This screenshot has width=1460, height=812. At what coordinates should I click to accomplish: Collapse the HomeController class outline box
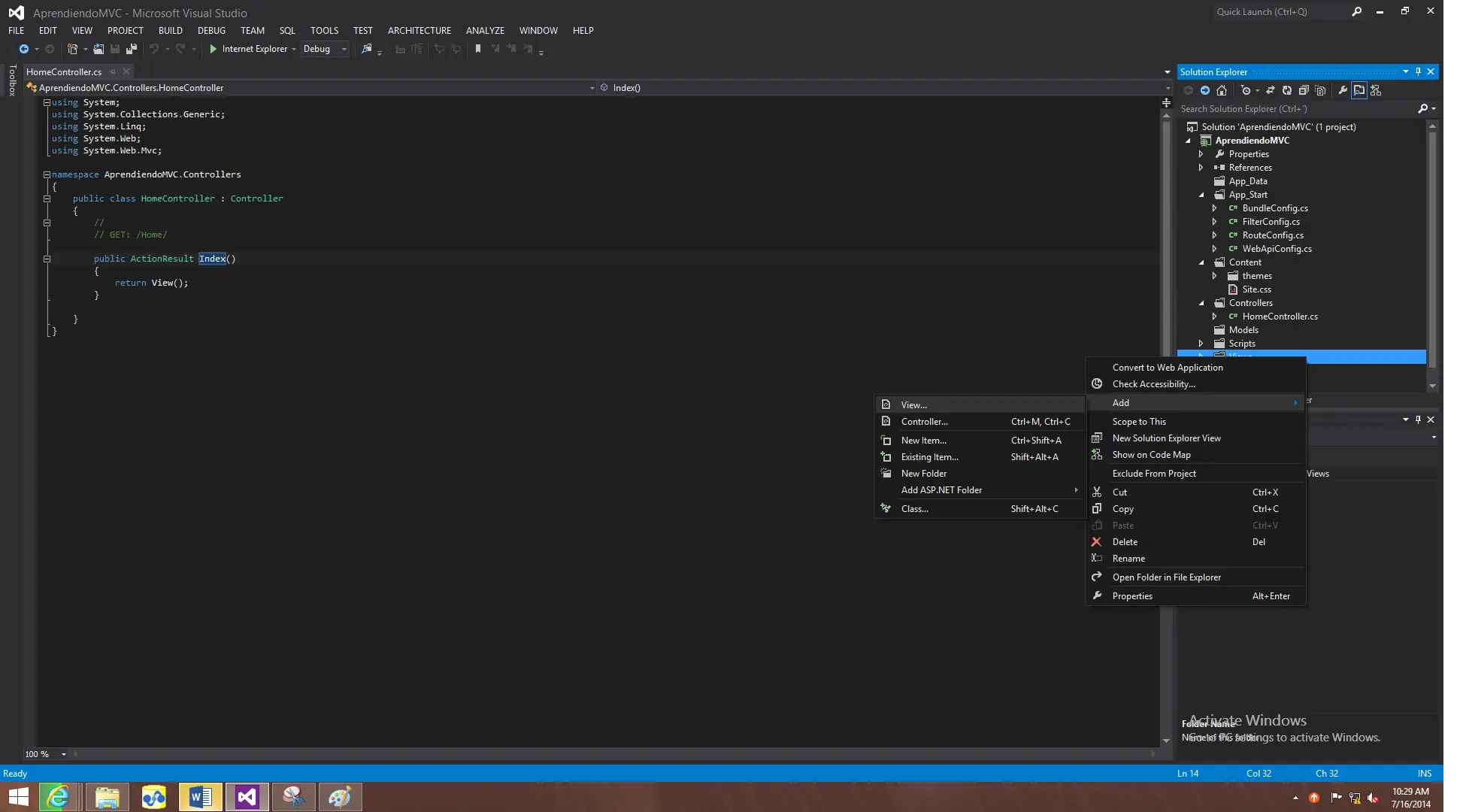47,198
